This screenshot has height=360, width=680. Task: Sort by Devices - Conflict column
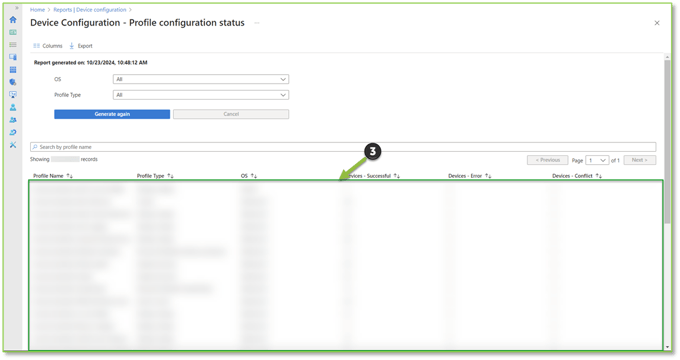pos(577,176)
